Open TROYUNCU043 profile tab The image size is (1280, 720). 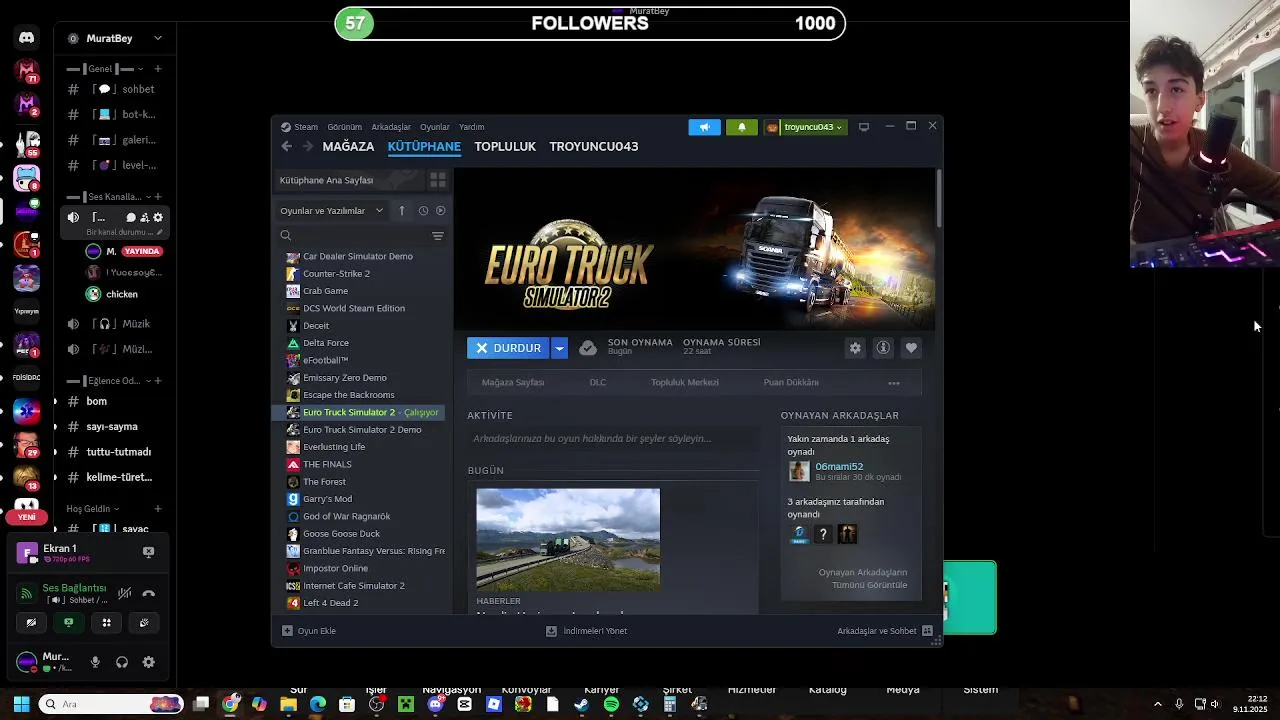click(x=594, y=147)
